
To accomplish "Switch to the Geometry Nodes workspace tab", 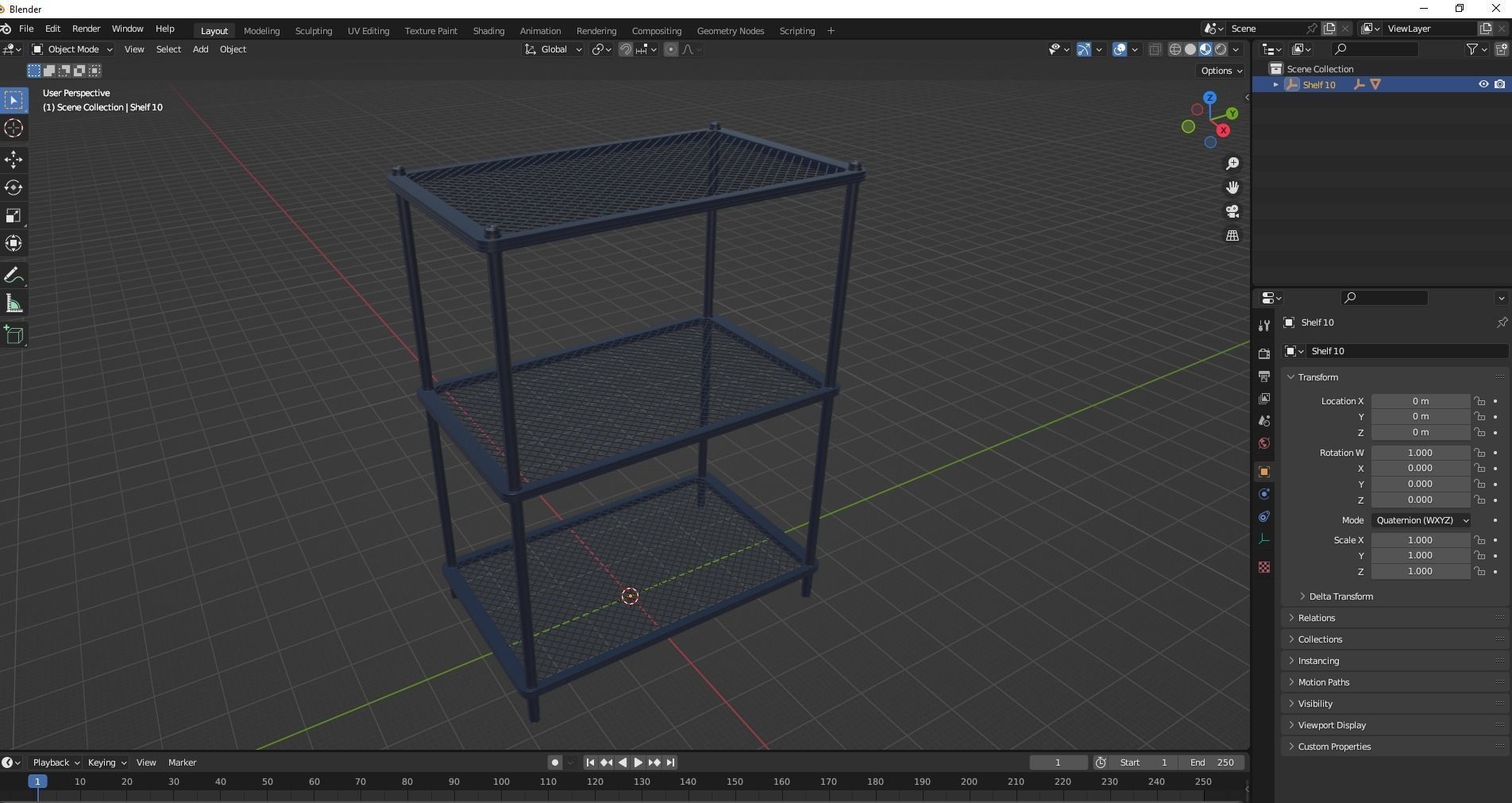I will point(730,31).
